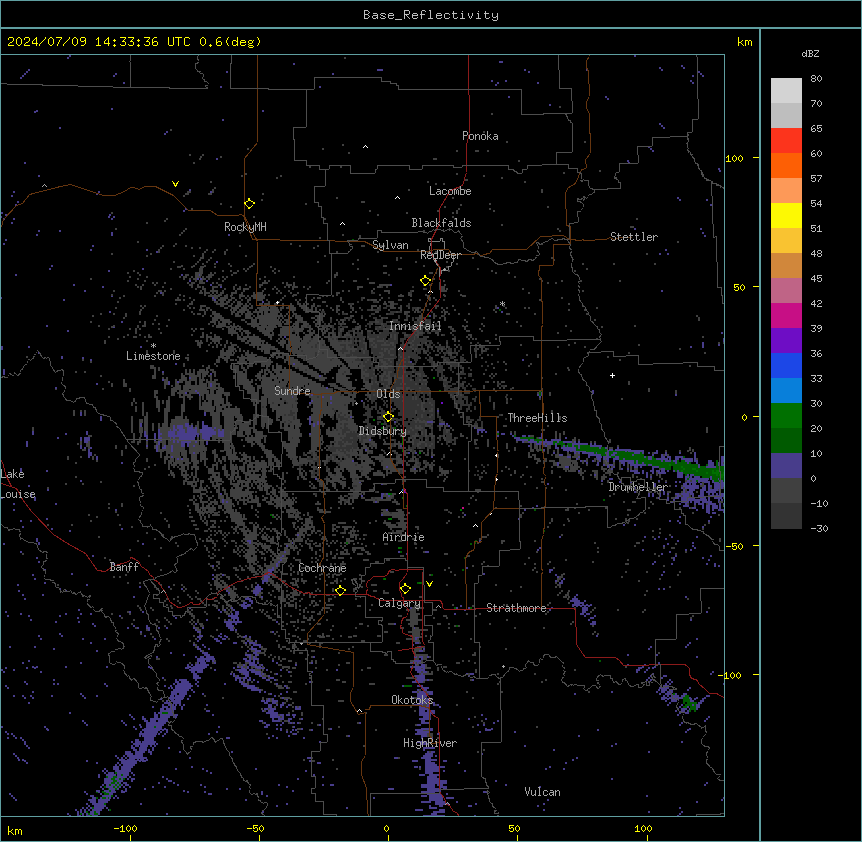Click the yellow diamond marker above RockyMH
Viewport: 862px width, 842px height.
click(250, 204)
